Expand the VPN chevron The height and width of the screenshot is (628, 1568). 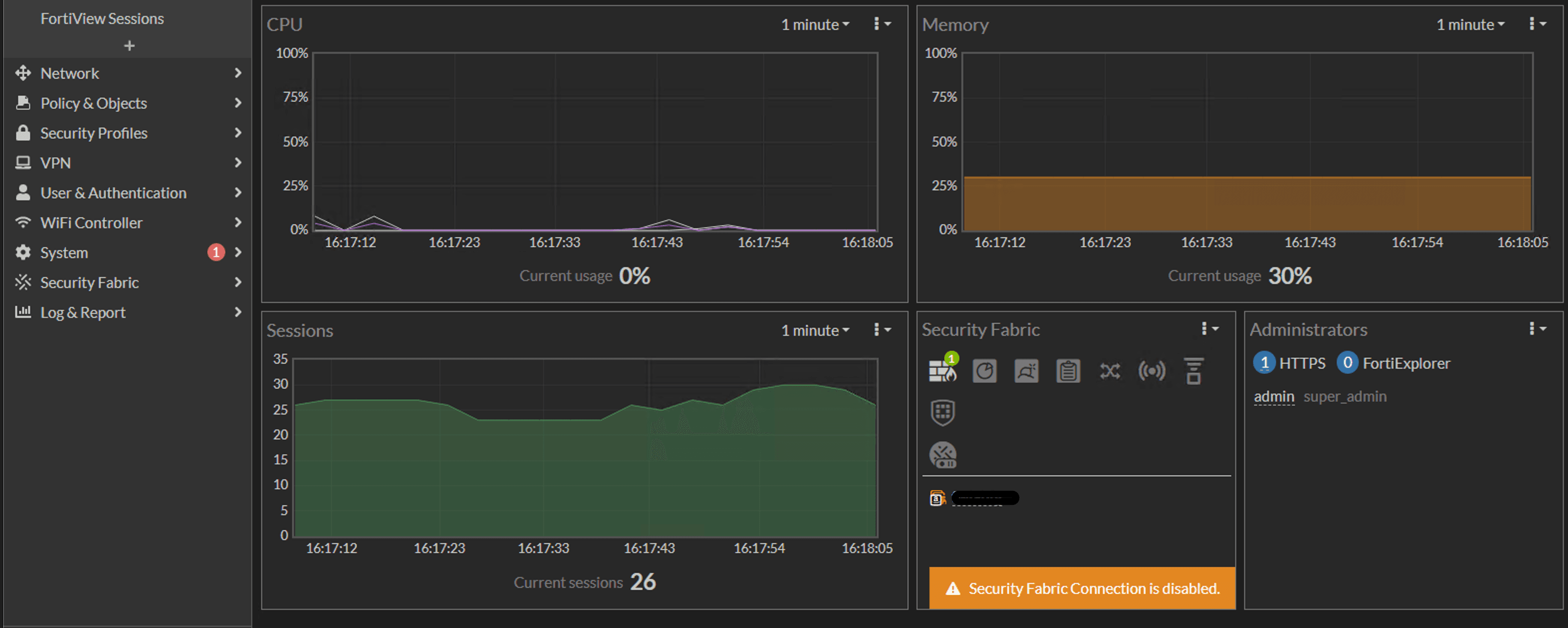tap(238, 162)
